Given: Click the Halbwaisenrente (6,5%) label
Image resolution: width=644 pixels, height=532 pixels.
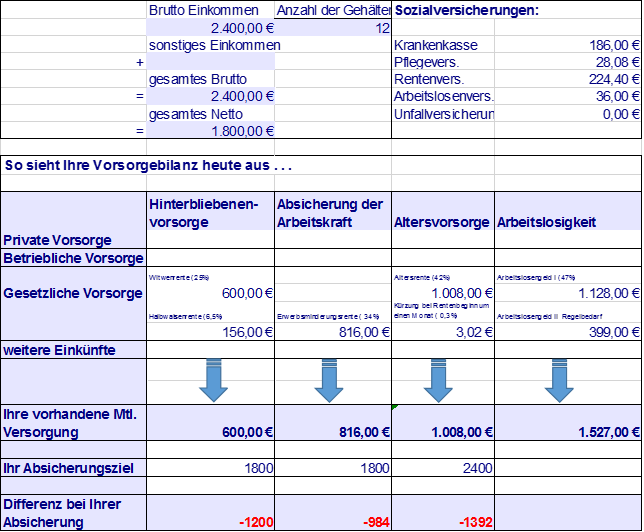Looking at the screenshot, I should point(185,317).
